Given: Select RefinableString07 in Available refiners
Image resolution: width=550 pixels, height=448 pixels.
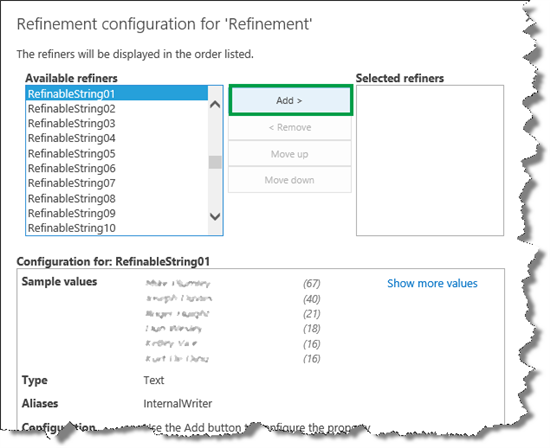Looking at the screenshot, I should point(117,183).
